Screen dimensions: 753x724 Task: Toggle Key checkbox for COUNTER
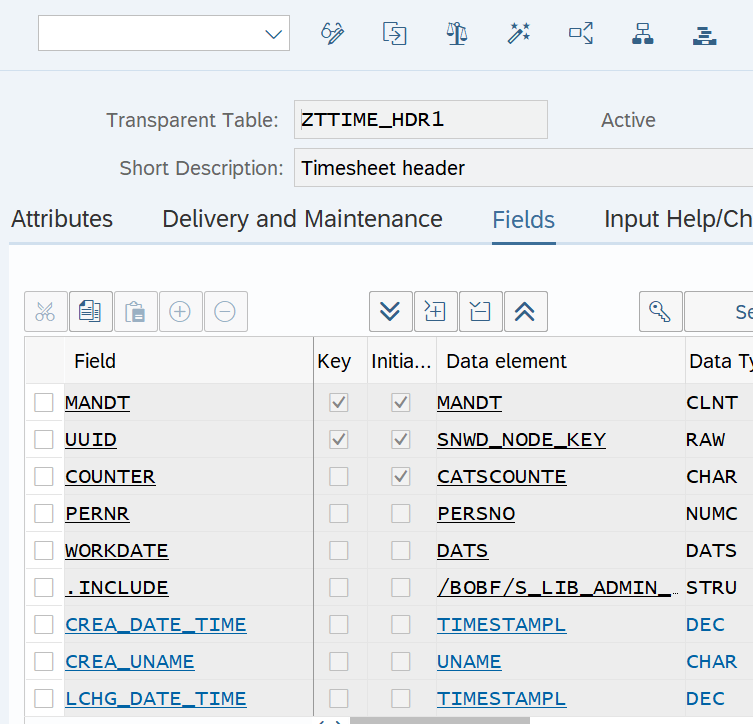(339, 476)
